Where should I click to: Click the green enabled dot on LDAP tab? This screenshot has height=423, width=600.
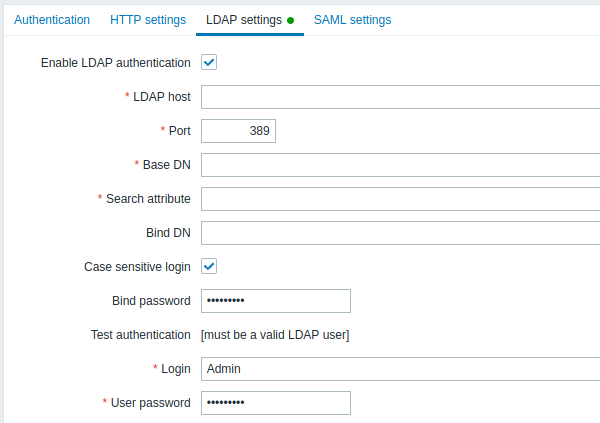(x=290, y=20)
